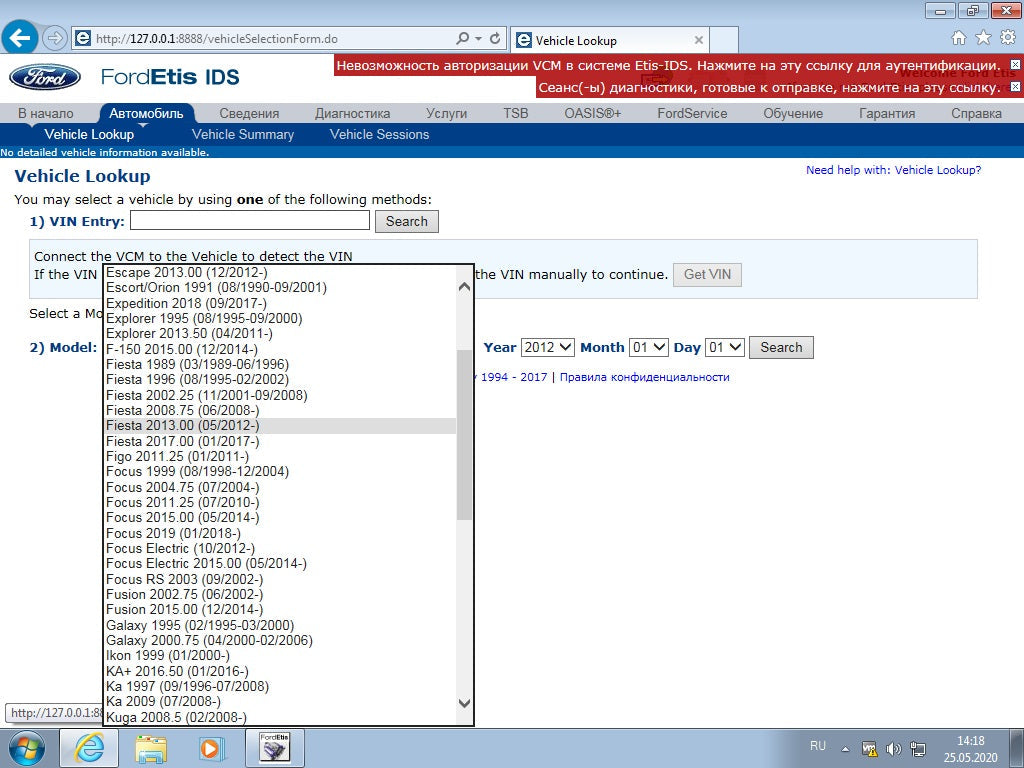Image resolution: width=1024 pixels, height=768 pixels.
Task: Click inside the VIN Entry text field
Action: [x=249, y=221]
